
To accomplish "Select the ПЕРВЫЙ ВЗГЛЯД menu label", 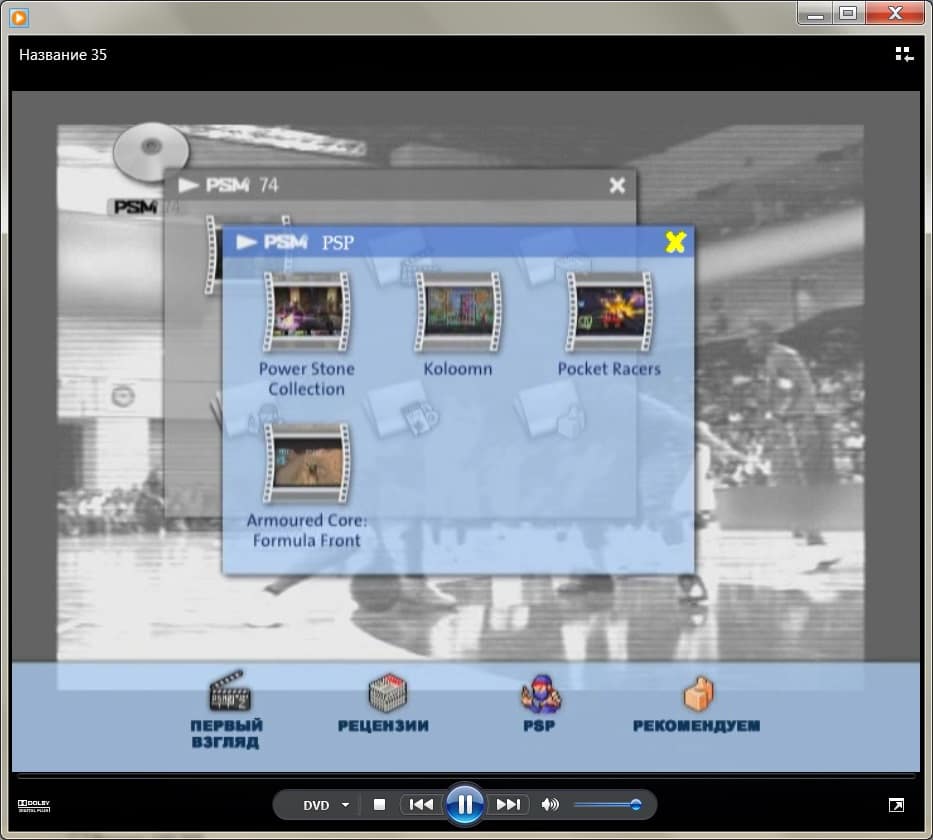I will 226,734.
